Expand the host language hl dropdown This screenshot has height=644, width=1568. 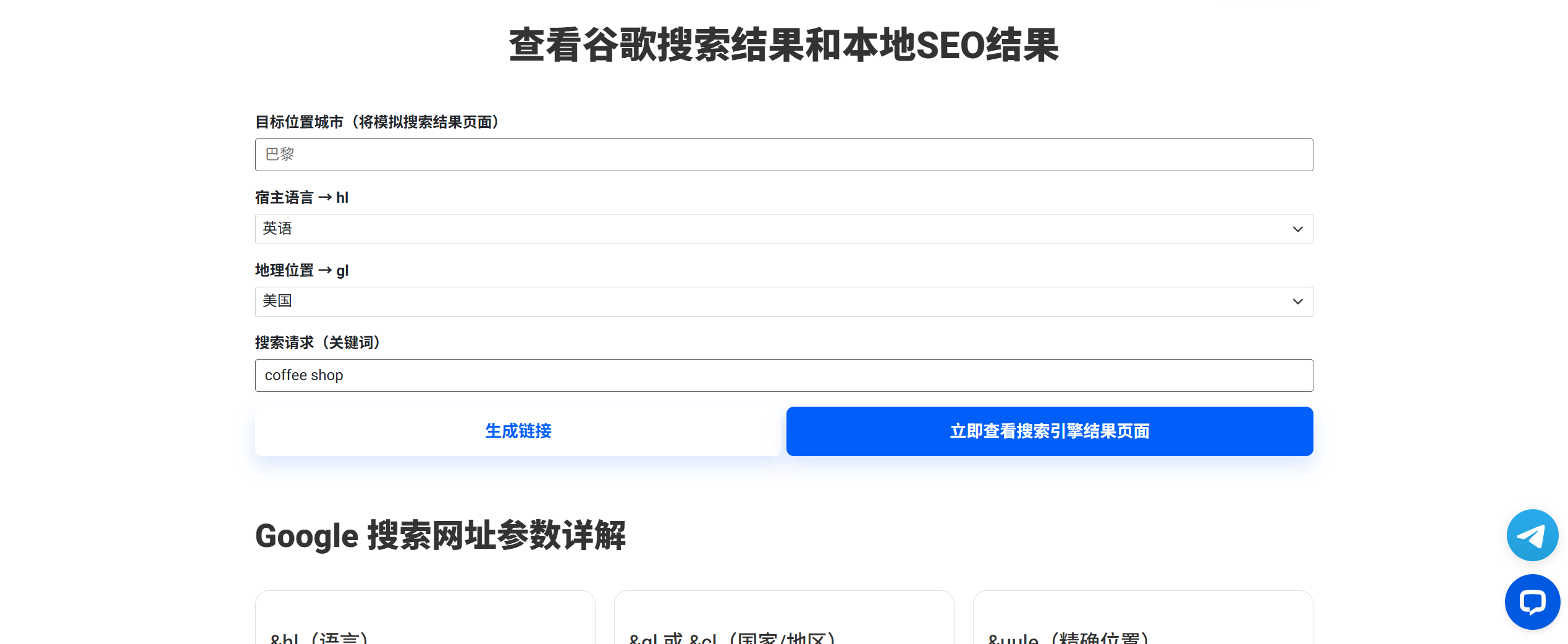(x=784, y=229)
